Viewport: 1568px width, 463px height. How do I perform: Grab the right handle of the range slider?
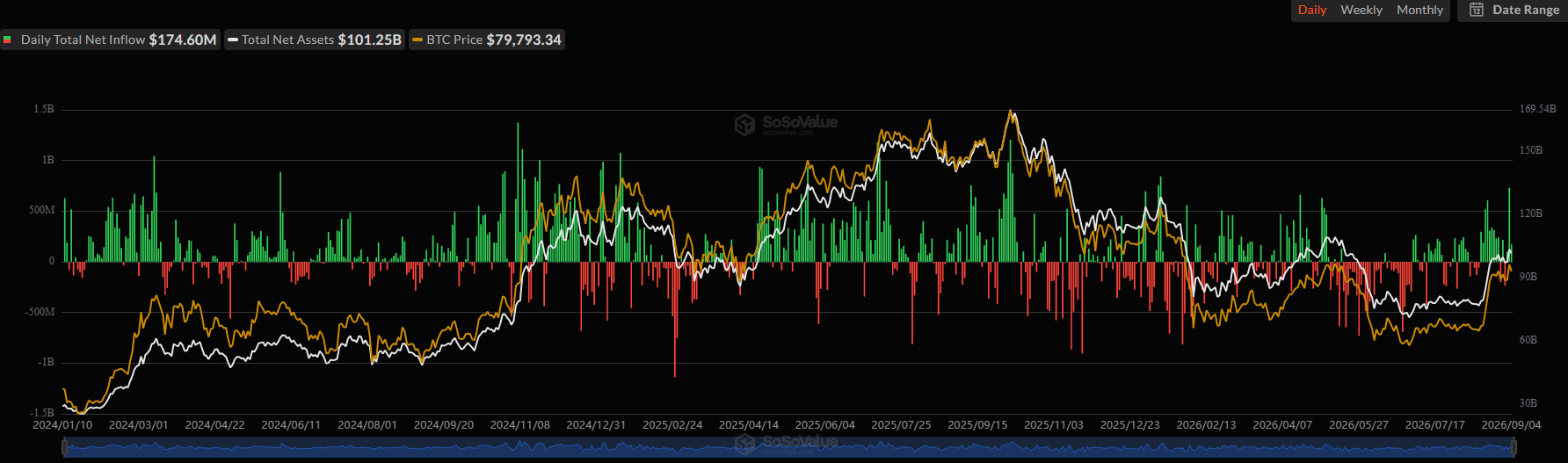pos(1513,448)
